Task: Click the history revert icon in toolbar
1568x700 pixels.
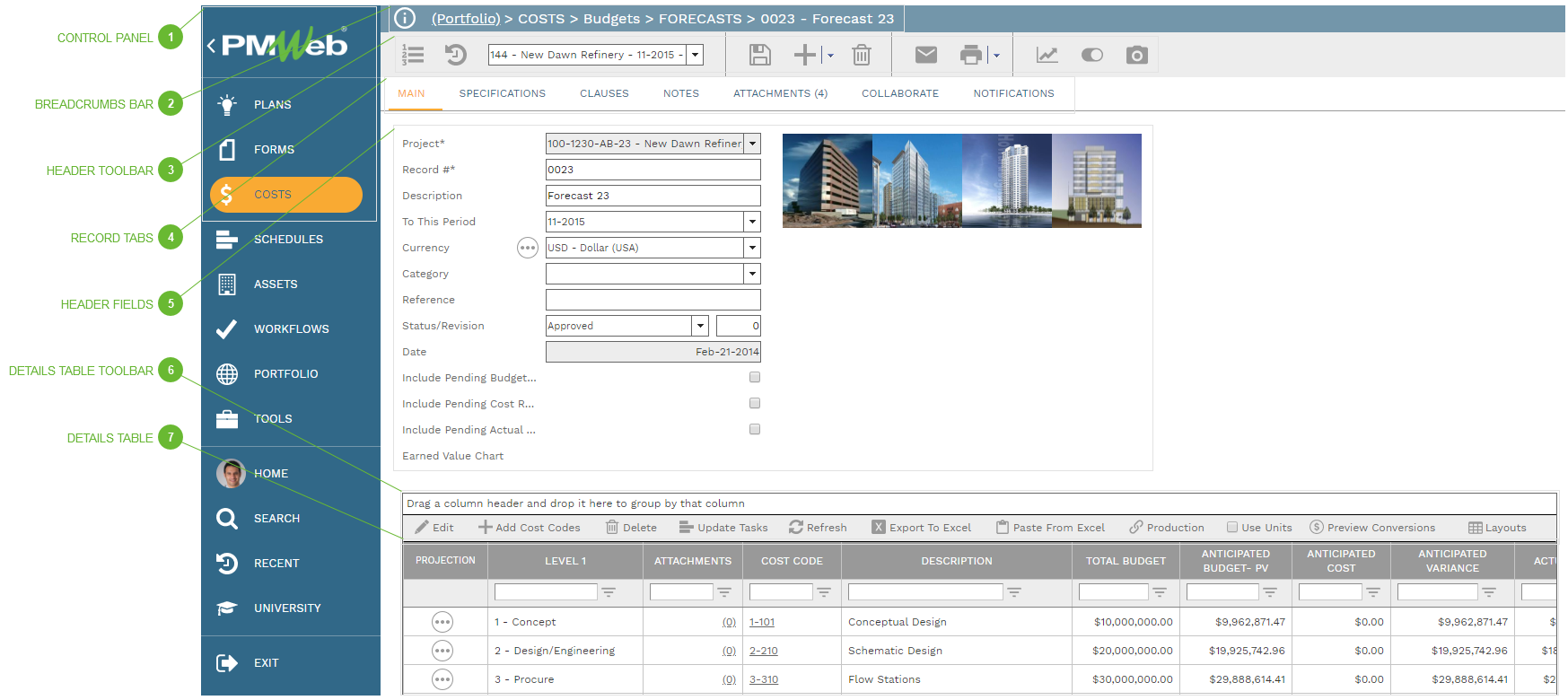Action: (x=456, y=55)
